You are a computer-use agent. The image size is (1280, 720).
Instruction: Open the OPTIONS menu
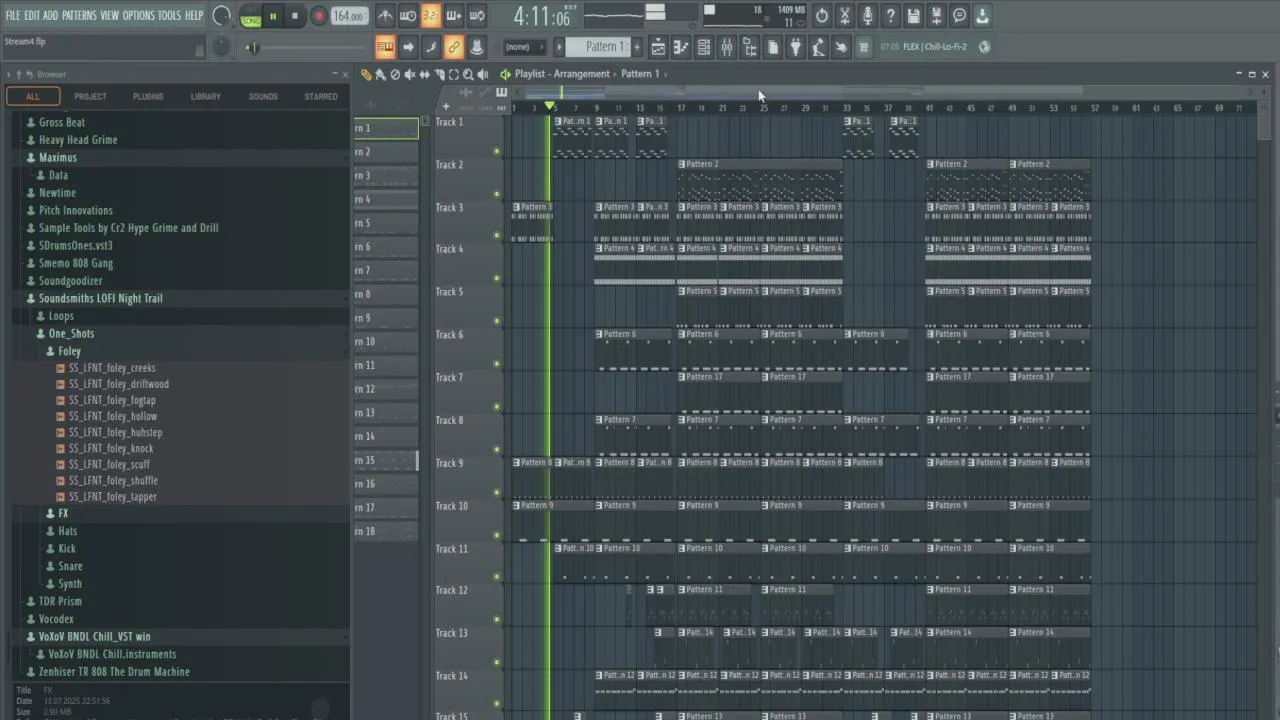(139, 15)
